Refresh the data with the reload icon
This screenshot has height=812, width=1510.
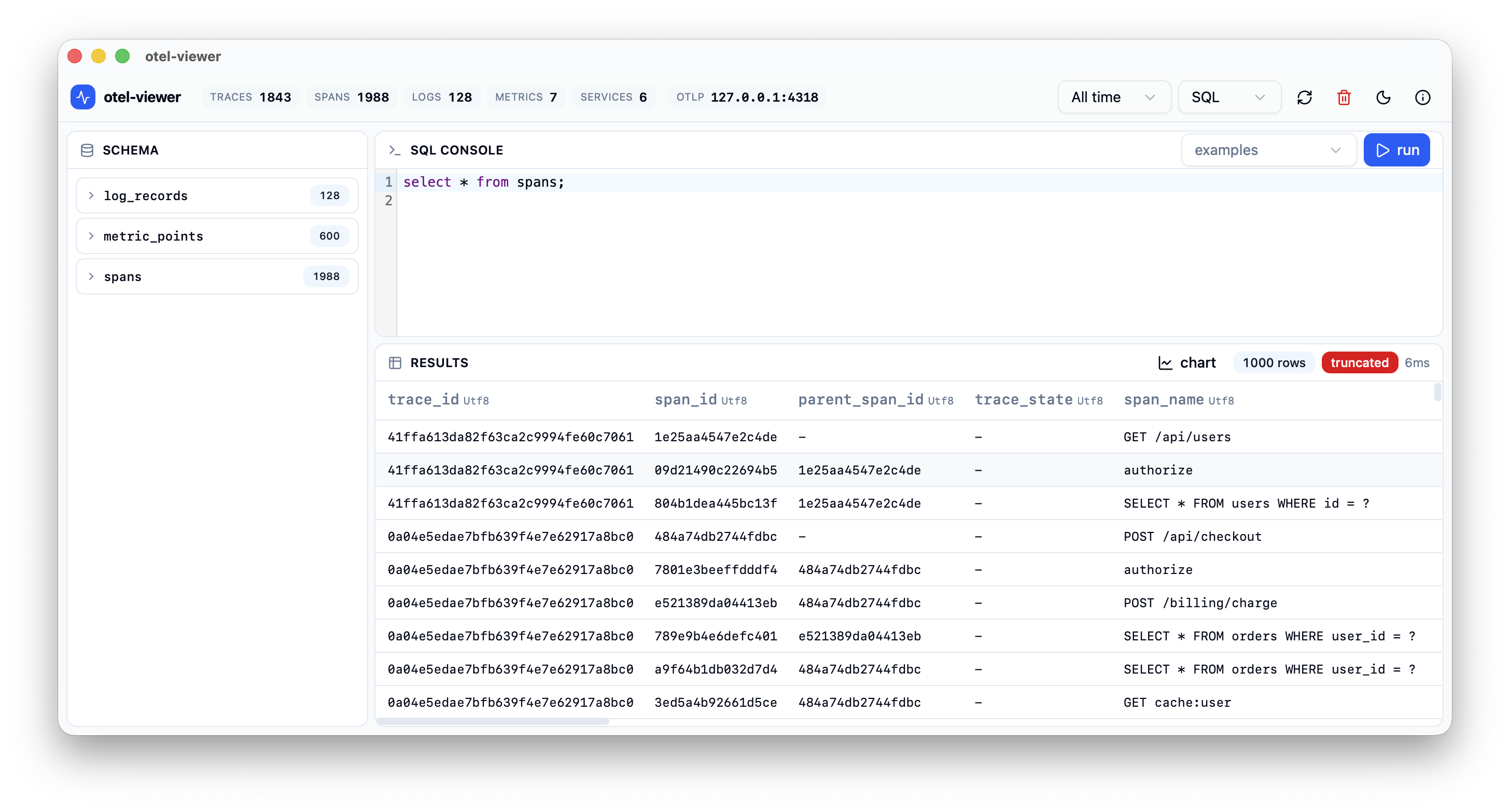pyautogui.click(x=1304, y=97)
